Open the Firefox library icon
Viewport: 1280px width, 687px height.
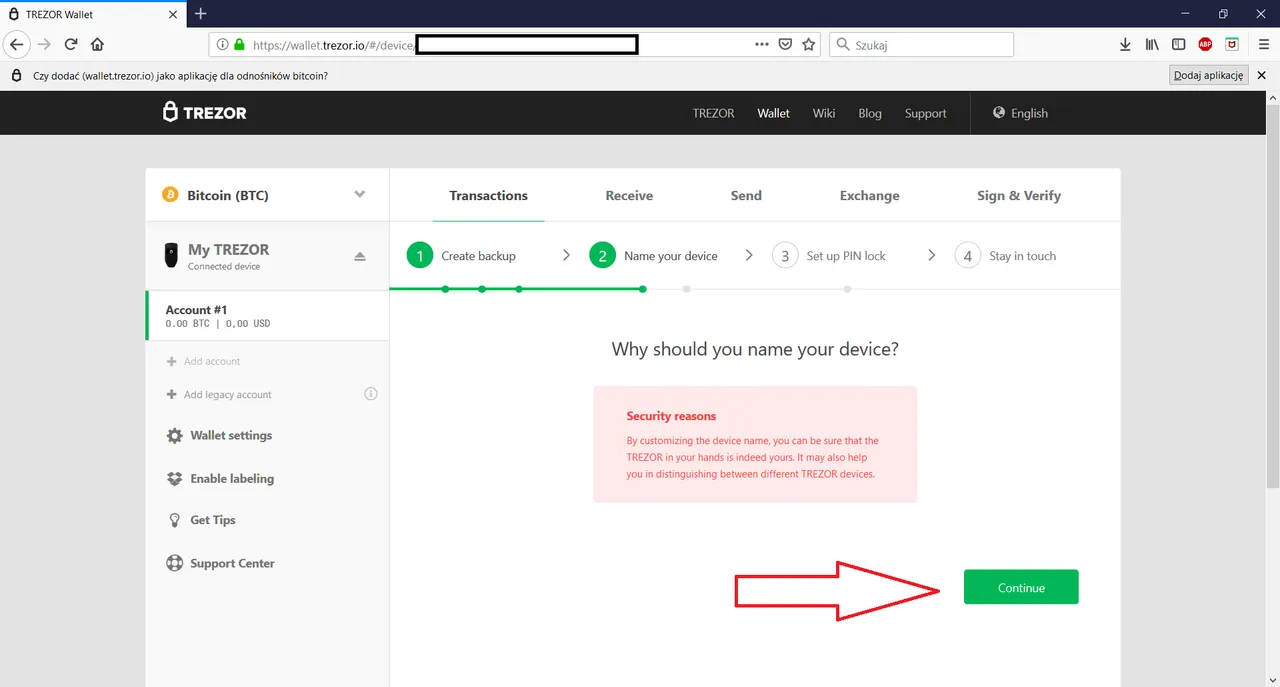tap(1152, 44)
